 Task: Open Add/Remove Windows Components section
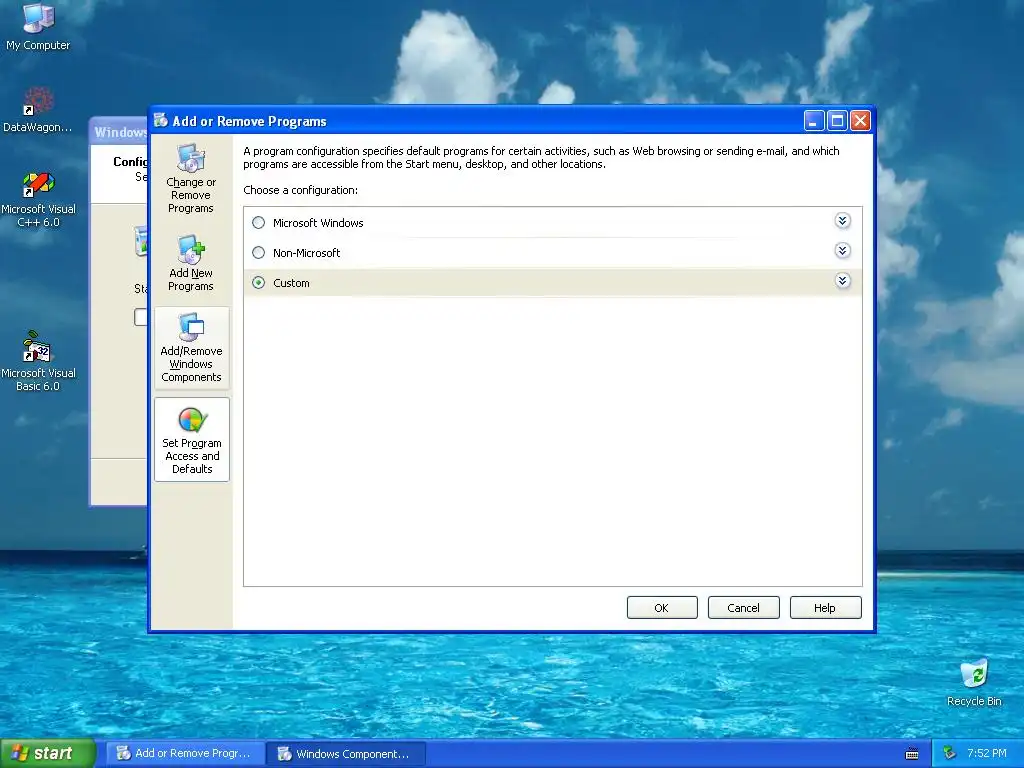[x=191, y=347]
